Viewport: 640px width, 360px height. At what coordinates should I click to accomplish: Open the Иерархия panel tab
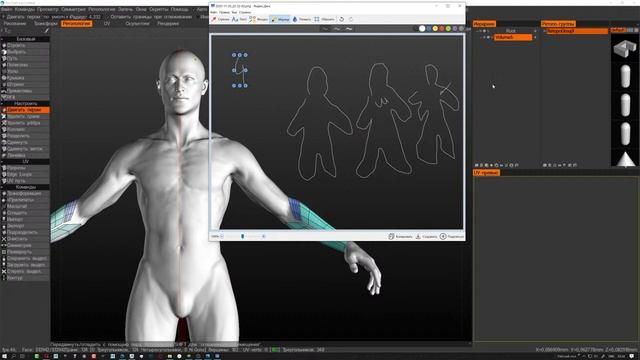(x=484, y=24)
